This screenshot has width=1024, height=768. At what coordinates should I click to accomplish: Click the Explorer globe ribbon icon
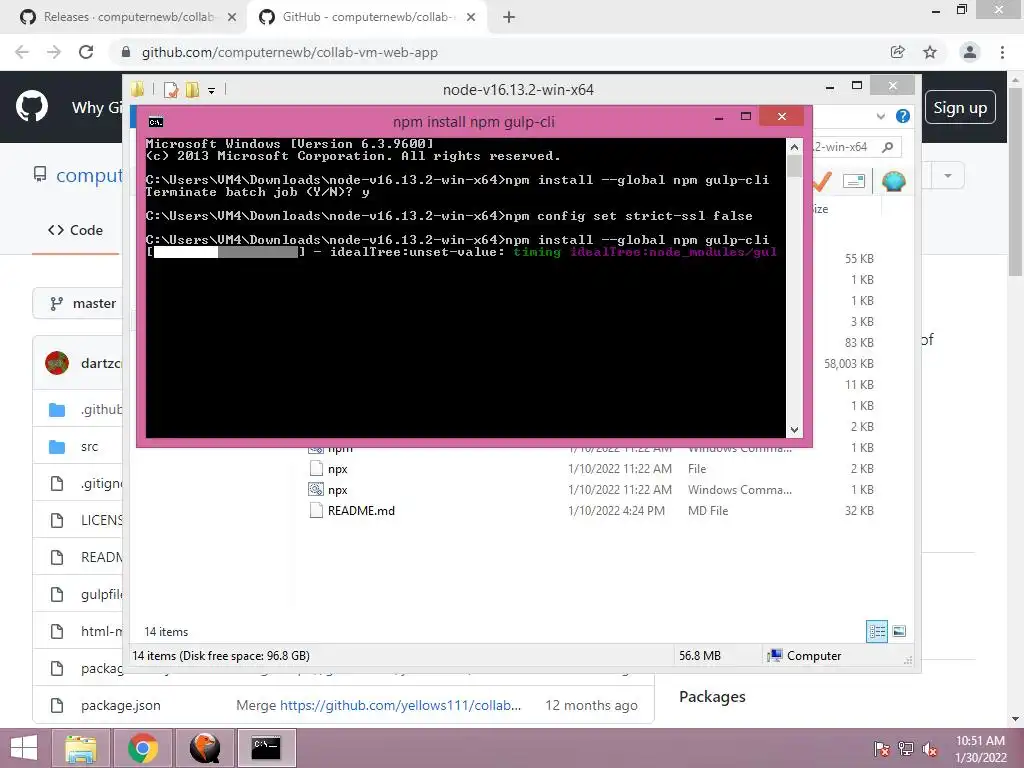coord(893,181)
